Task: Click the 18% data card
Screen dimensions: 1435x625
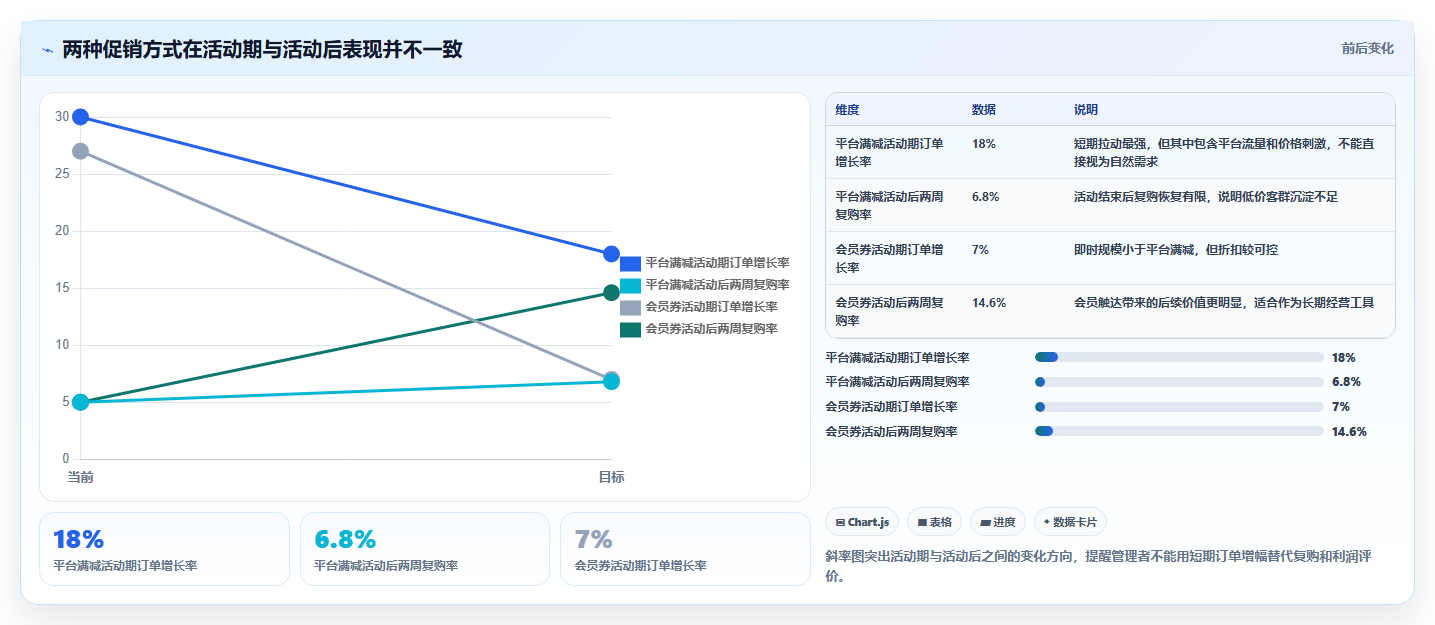Action: coord(164,549)
